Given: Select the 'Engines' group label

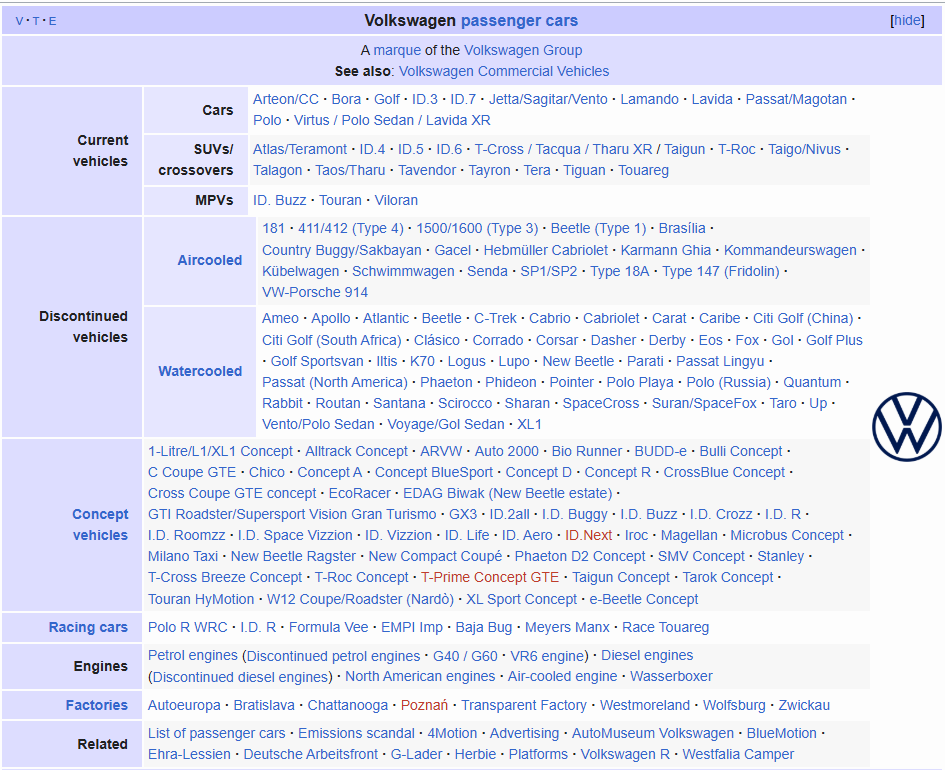Looking at the screenshot, I should 100,666.
